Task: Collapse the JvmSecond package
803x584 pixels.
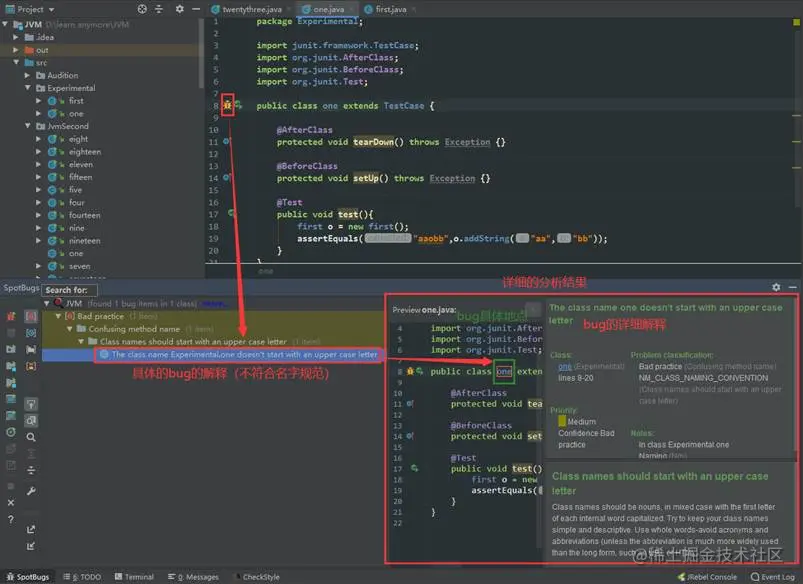Action: (28, 126)
